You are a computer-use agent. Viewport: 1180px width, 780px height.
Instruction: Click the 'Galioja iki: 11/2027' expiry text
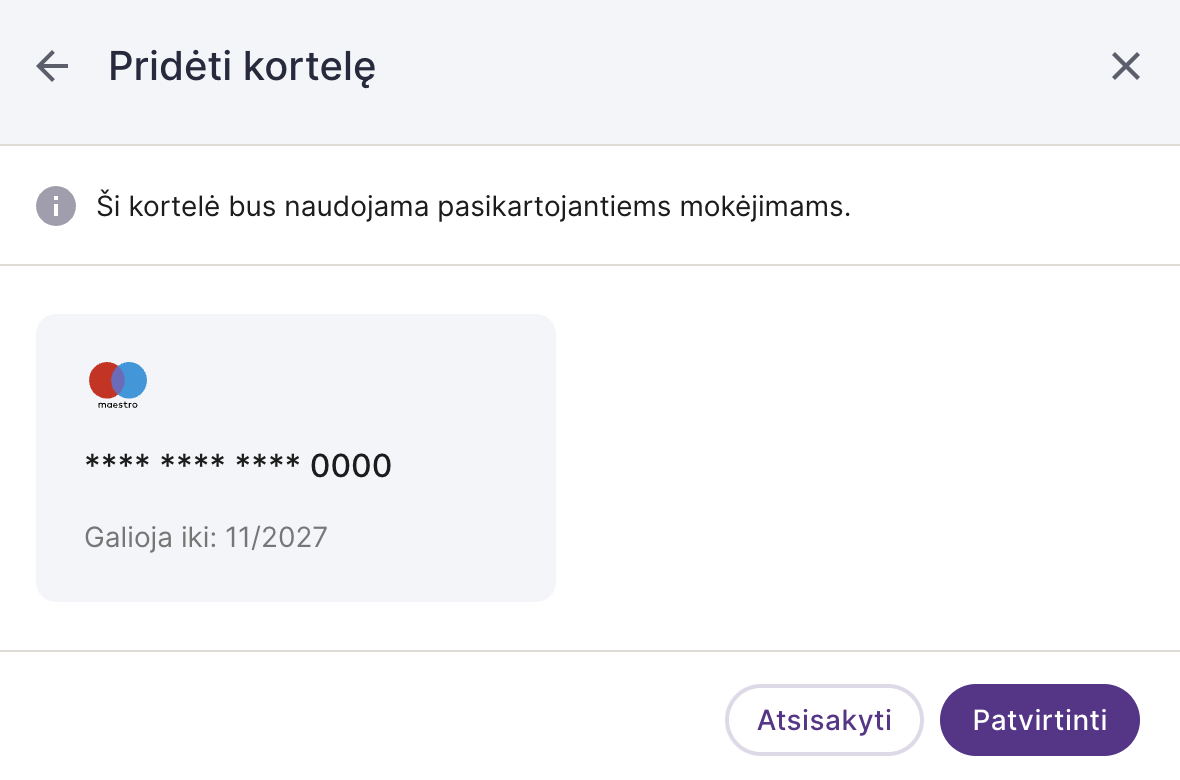(x=206, y=538)
